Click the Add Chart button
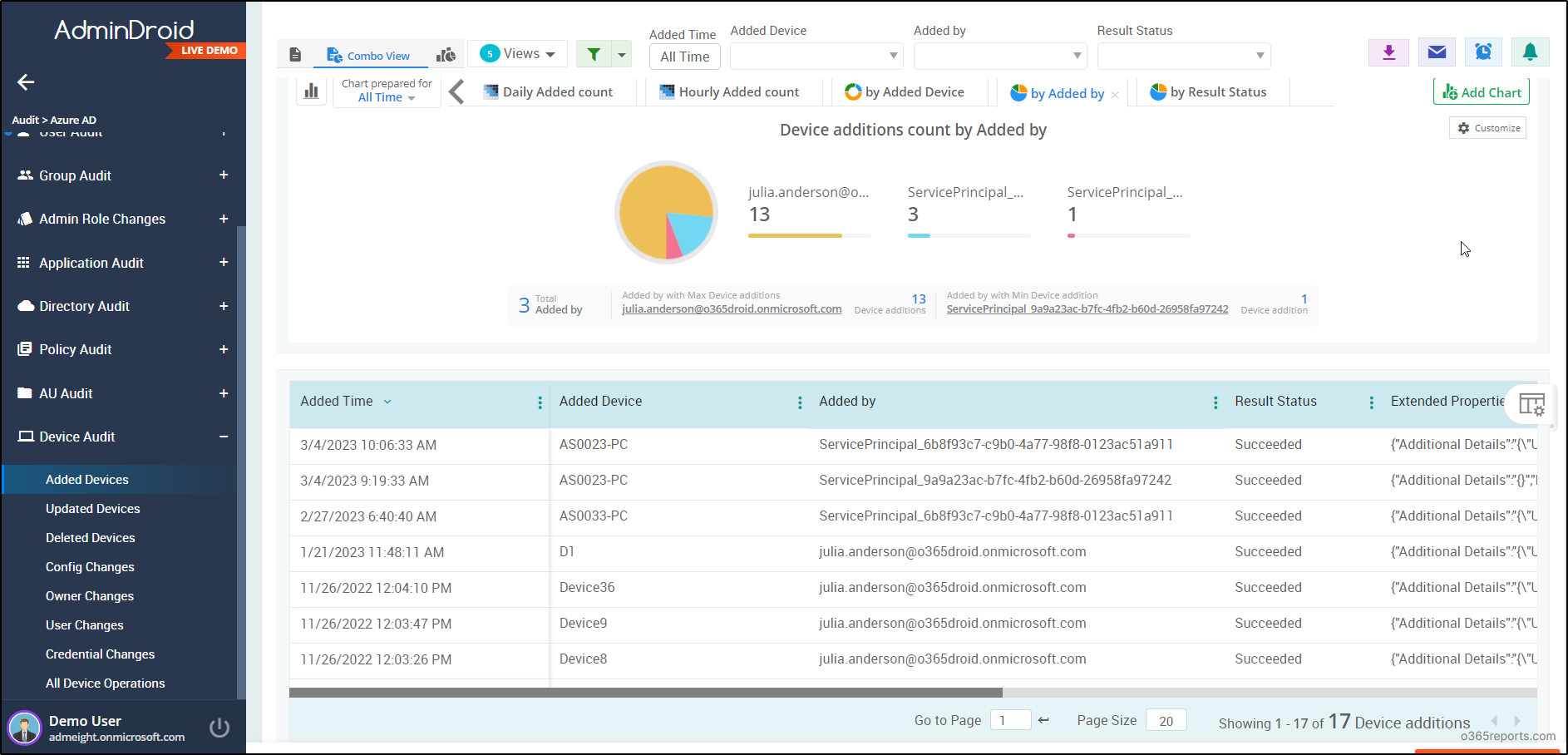 point(1481,91)
